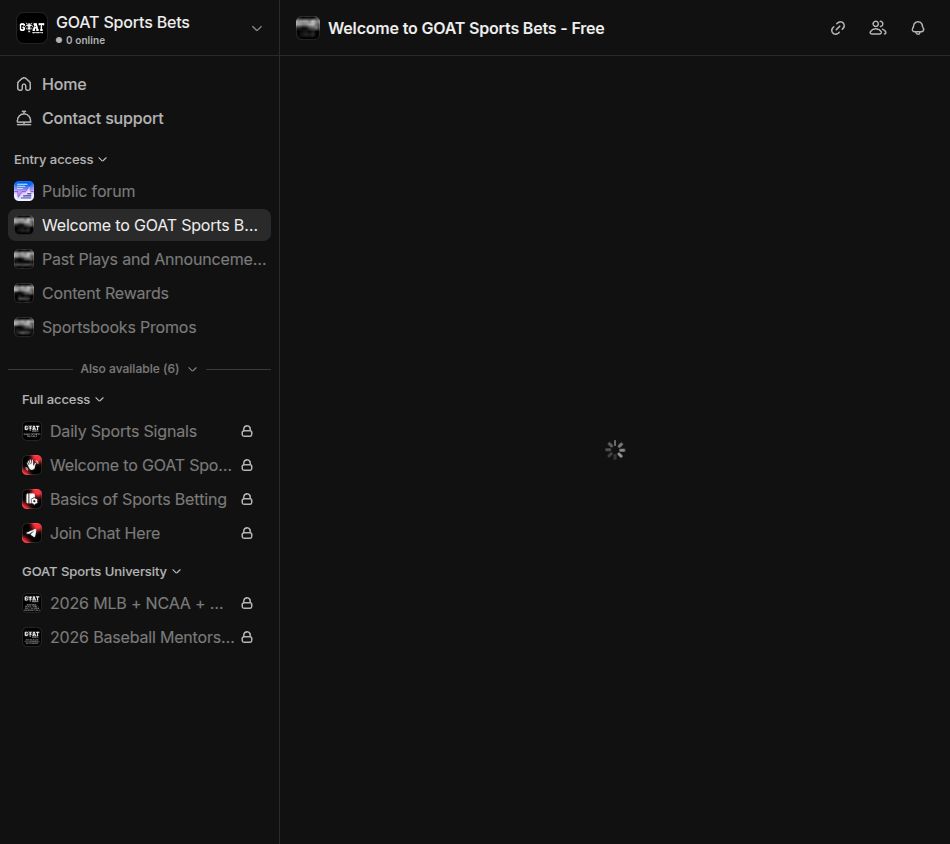The image size is (950, 844).
Task: Collapse the Entry access section
Action: (61, 159)
